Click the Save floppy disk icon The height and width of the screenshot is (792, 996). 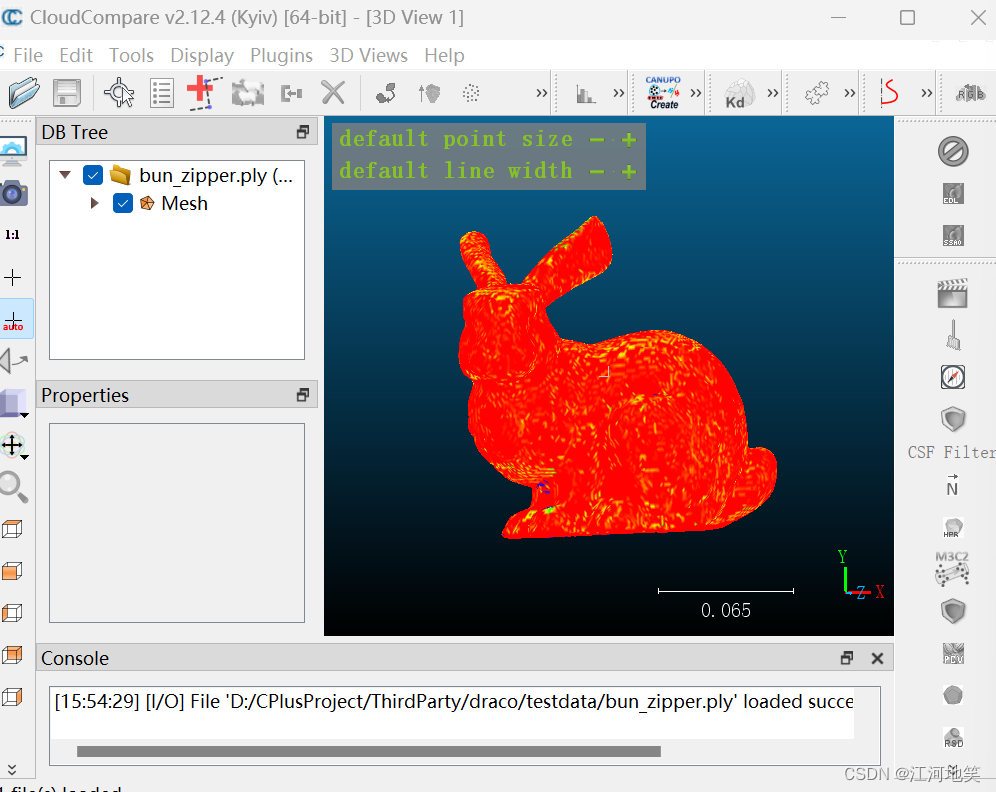67,93
